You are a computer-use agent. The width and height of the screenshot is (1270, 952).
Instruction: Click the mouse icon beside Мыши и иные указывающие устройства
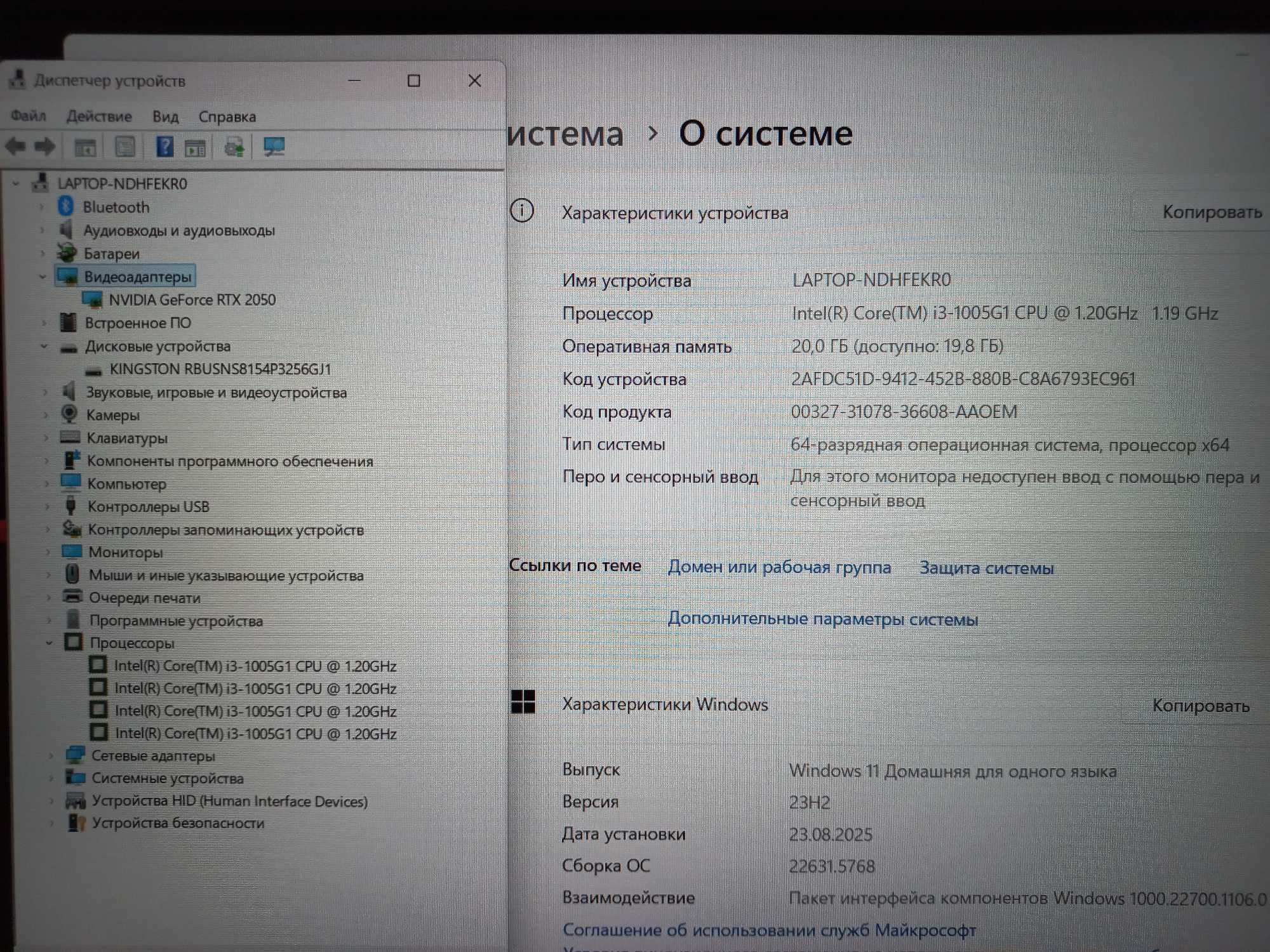tap(72, 574)
